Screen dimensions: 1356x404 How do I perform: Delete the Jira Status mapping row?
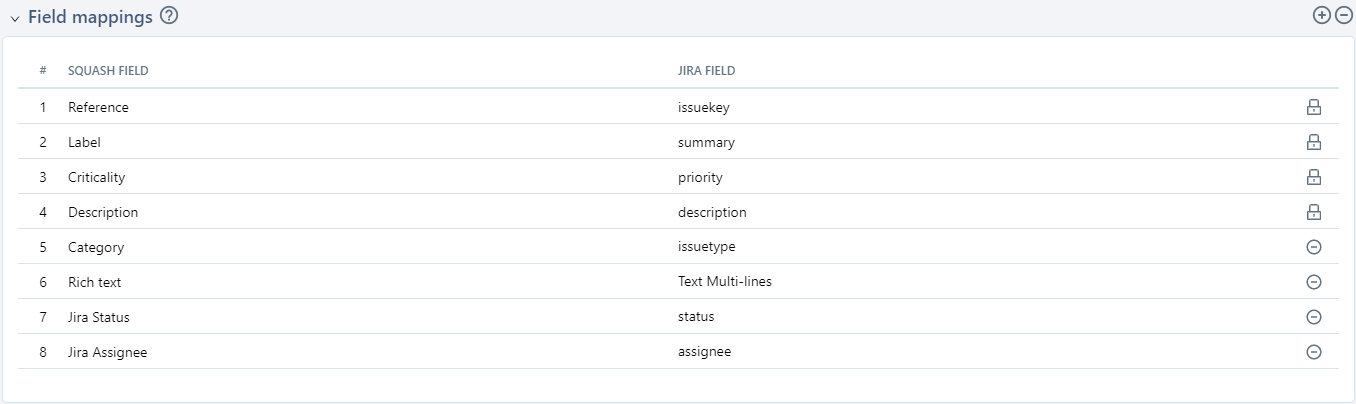[1314, 317]
